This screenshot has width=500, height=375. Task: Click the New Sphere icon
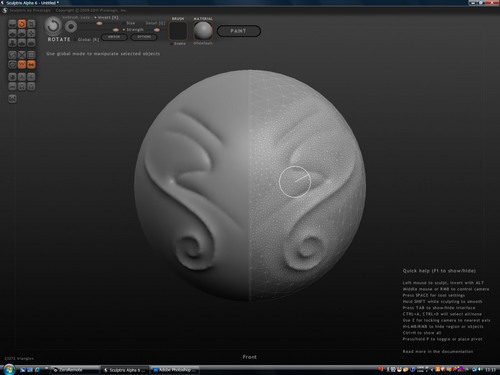12,77
